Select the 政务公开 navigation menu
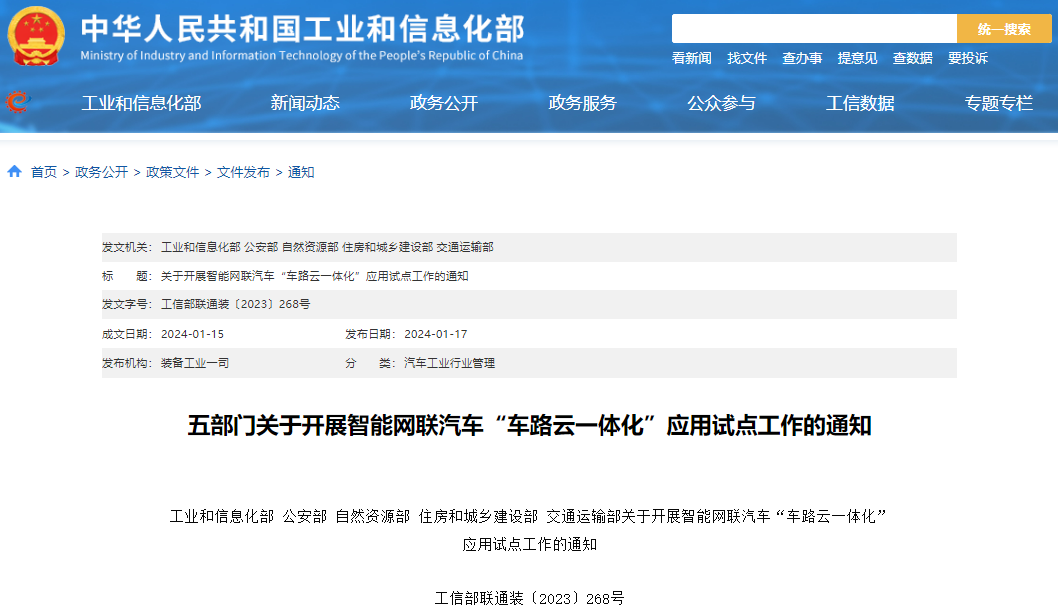 point(443,104)
